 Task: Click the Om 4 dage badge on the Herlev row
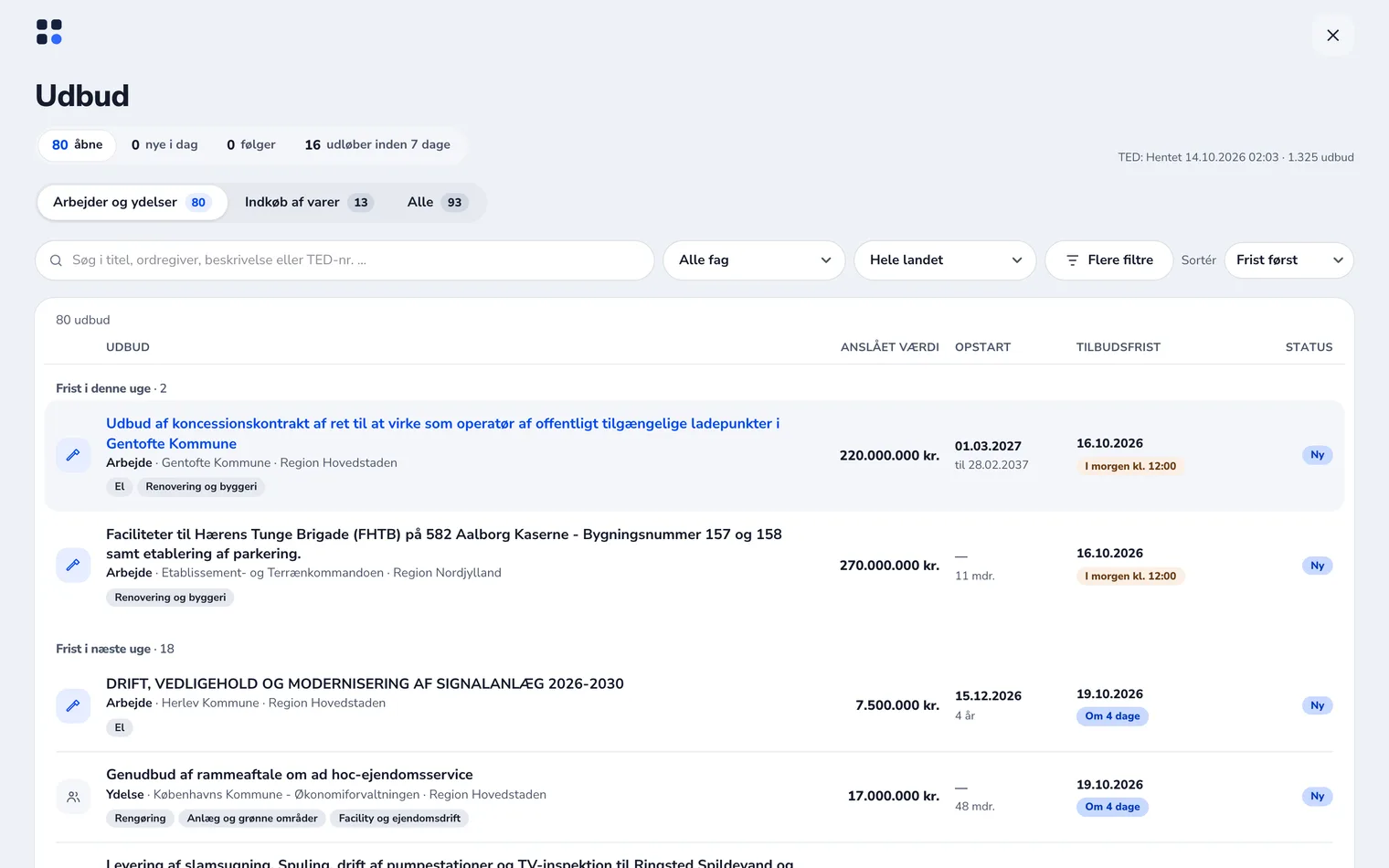1112,716
